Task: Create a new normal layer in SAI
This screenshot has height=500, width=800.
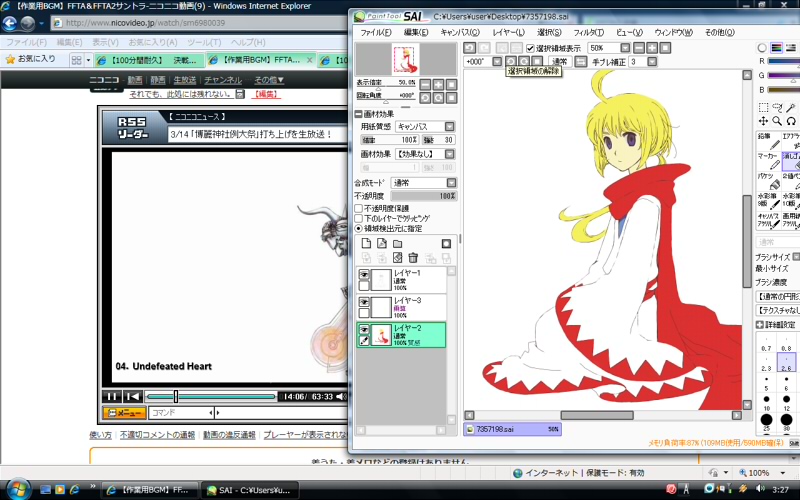Action: 366,243
